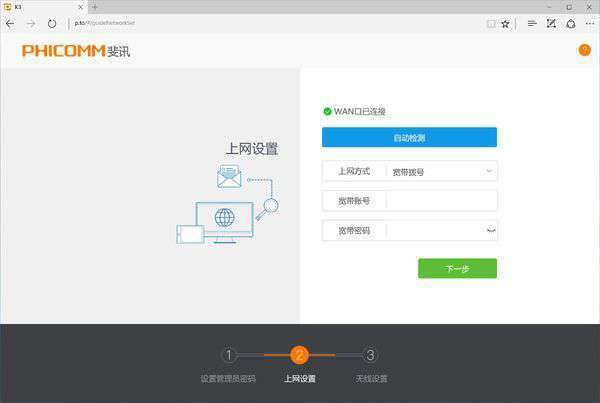Refresh the page with reload icon
600x403 pixels.
(x=52, y=23)
